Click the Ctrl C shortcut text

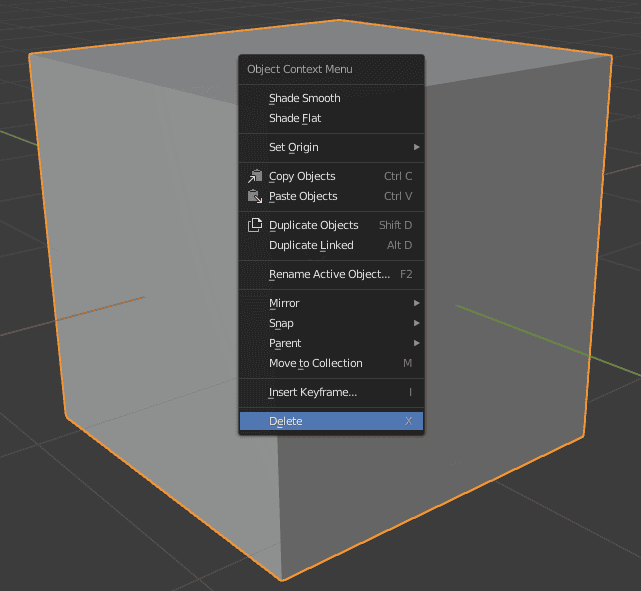coord(398,176)
